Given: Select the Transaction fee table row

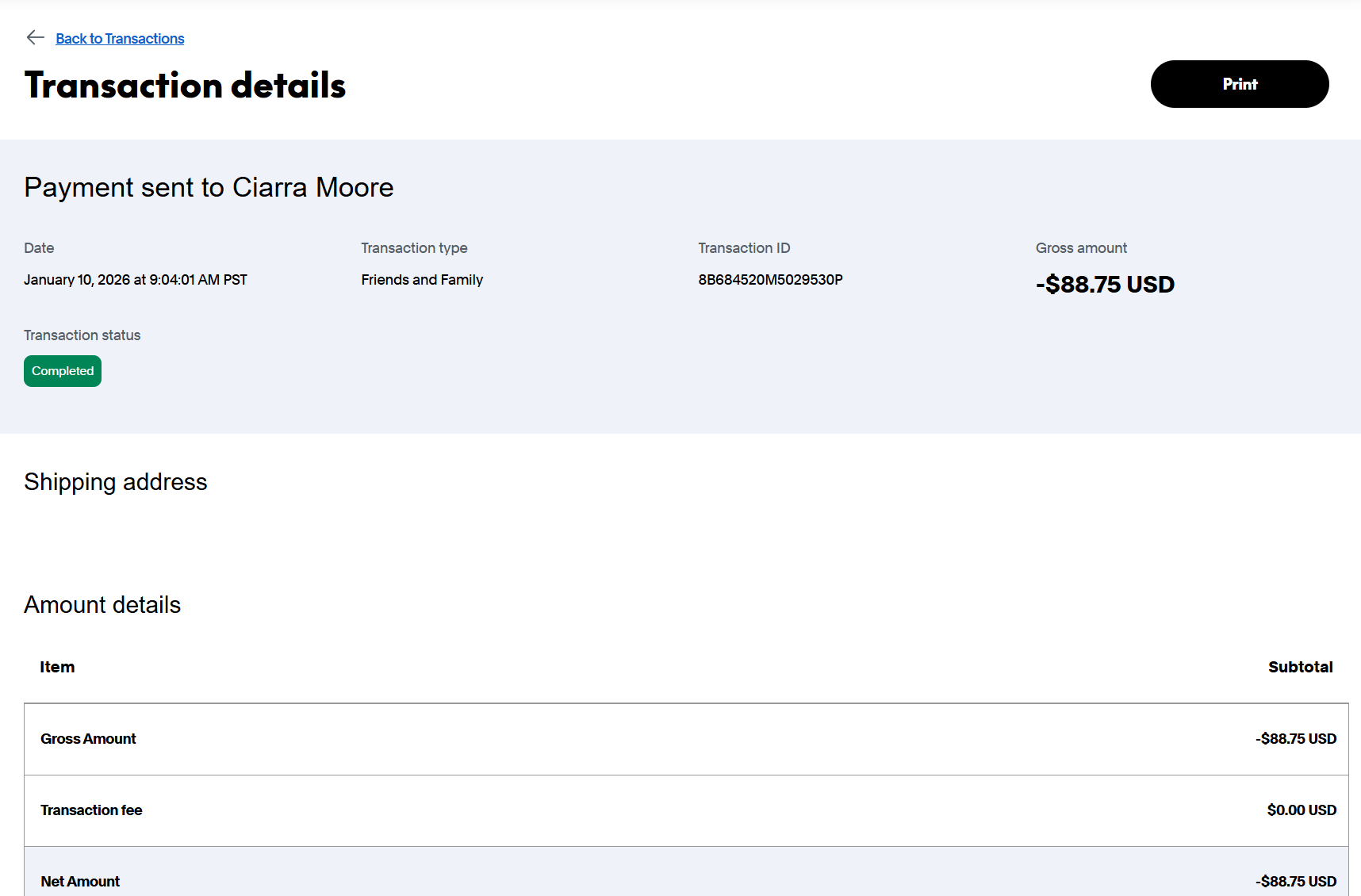Looking at the screenshot, I should pyautogui.click(x=686, y=810).
